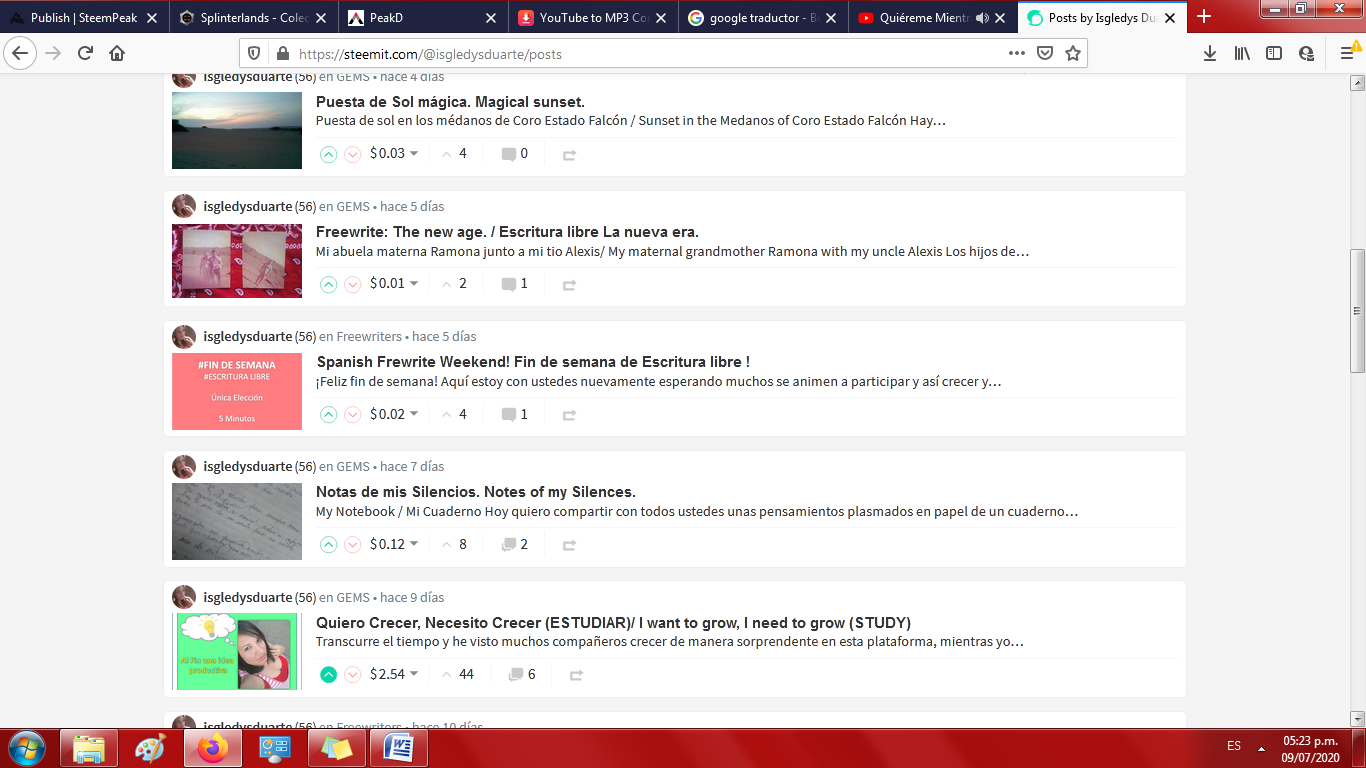Open notebook thumbnail of Notas post
1366x768 pixels.
tap(237, 521)
